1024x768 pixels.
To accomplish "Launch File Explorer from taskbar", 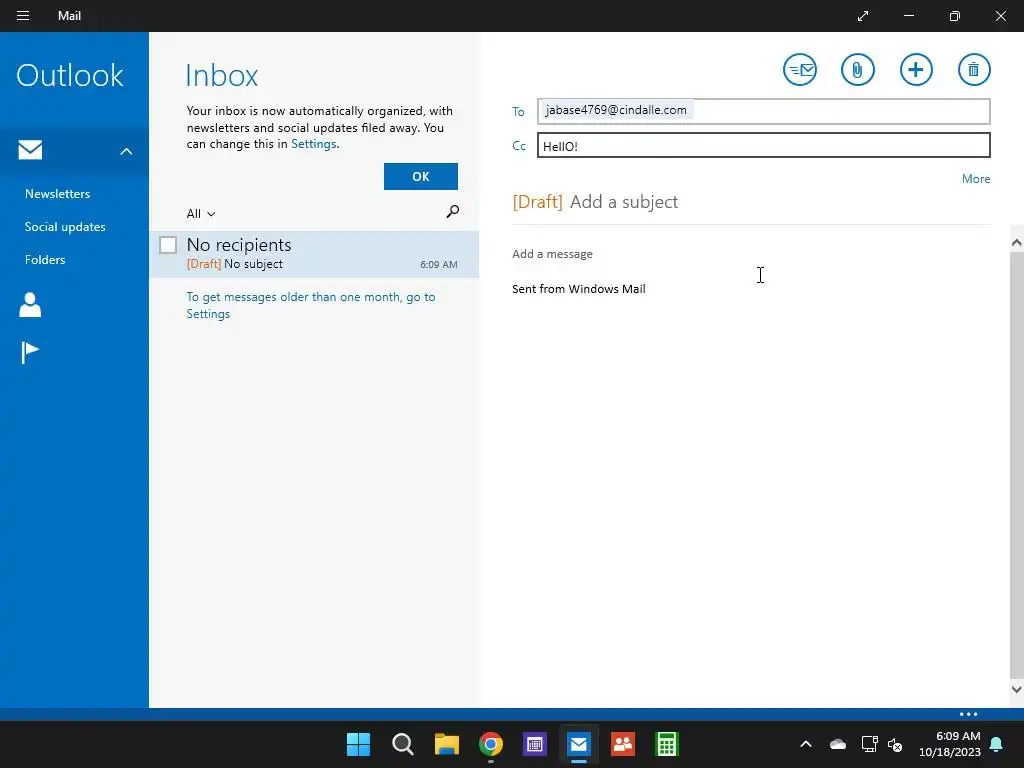I will pos(447,744).
